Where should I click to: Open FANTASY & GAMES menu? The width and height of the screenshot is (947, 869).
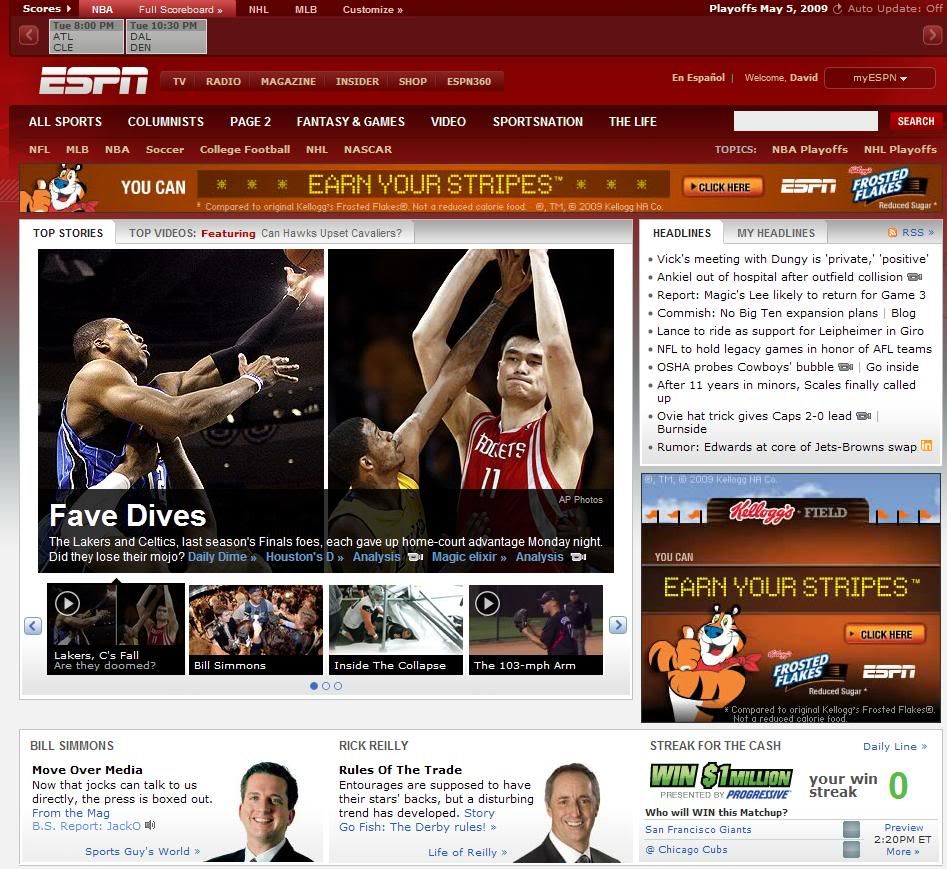[350, 121]
